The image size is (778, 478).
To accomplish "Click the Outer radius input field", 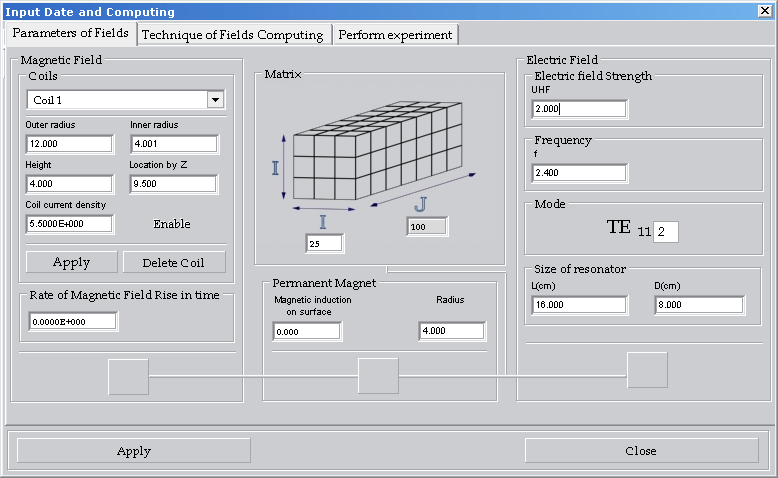I will [69, 144].
